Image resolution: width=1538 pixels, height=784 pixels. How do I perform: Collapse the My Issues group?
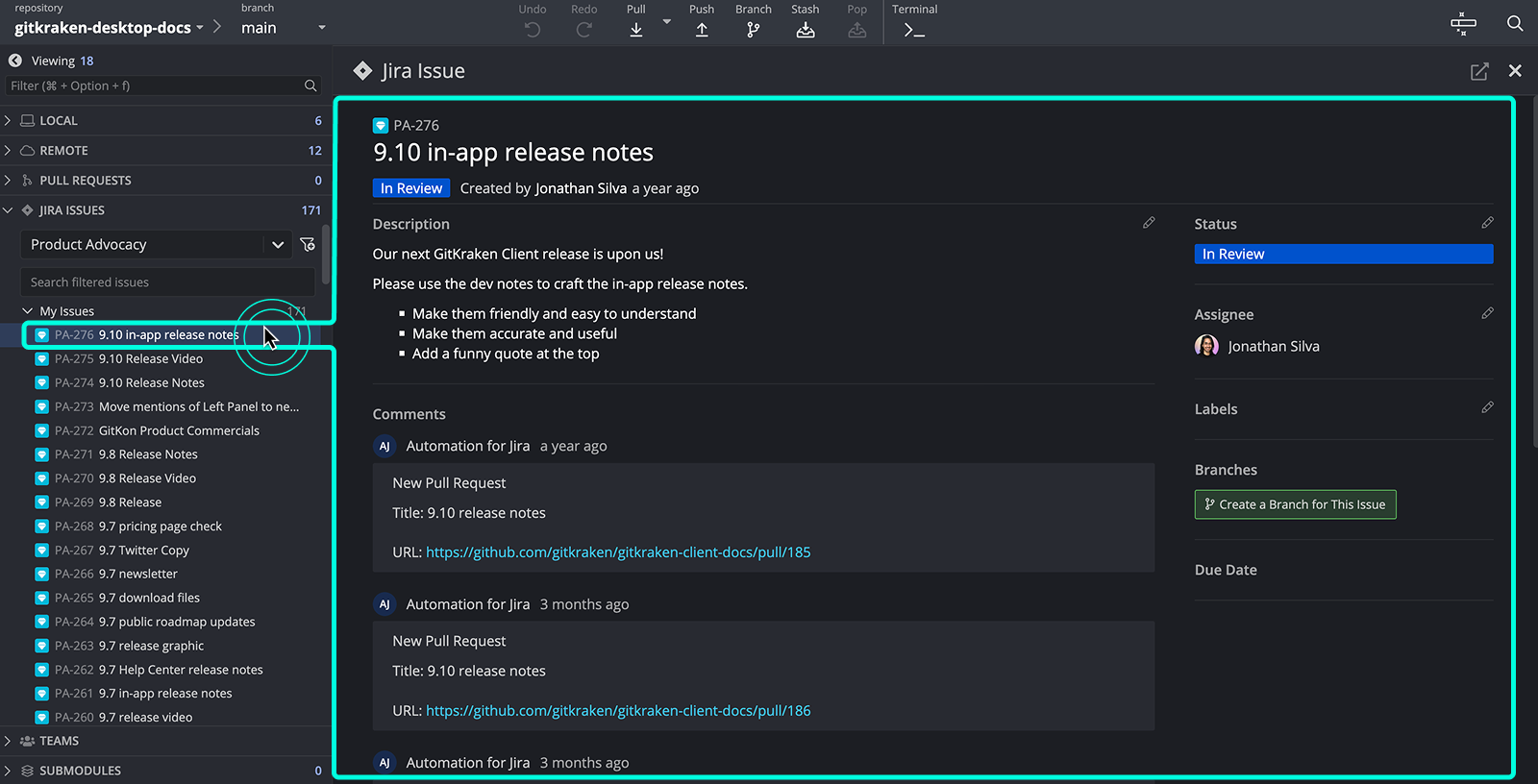(27, 310)
